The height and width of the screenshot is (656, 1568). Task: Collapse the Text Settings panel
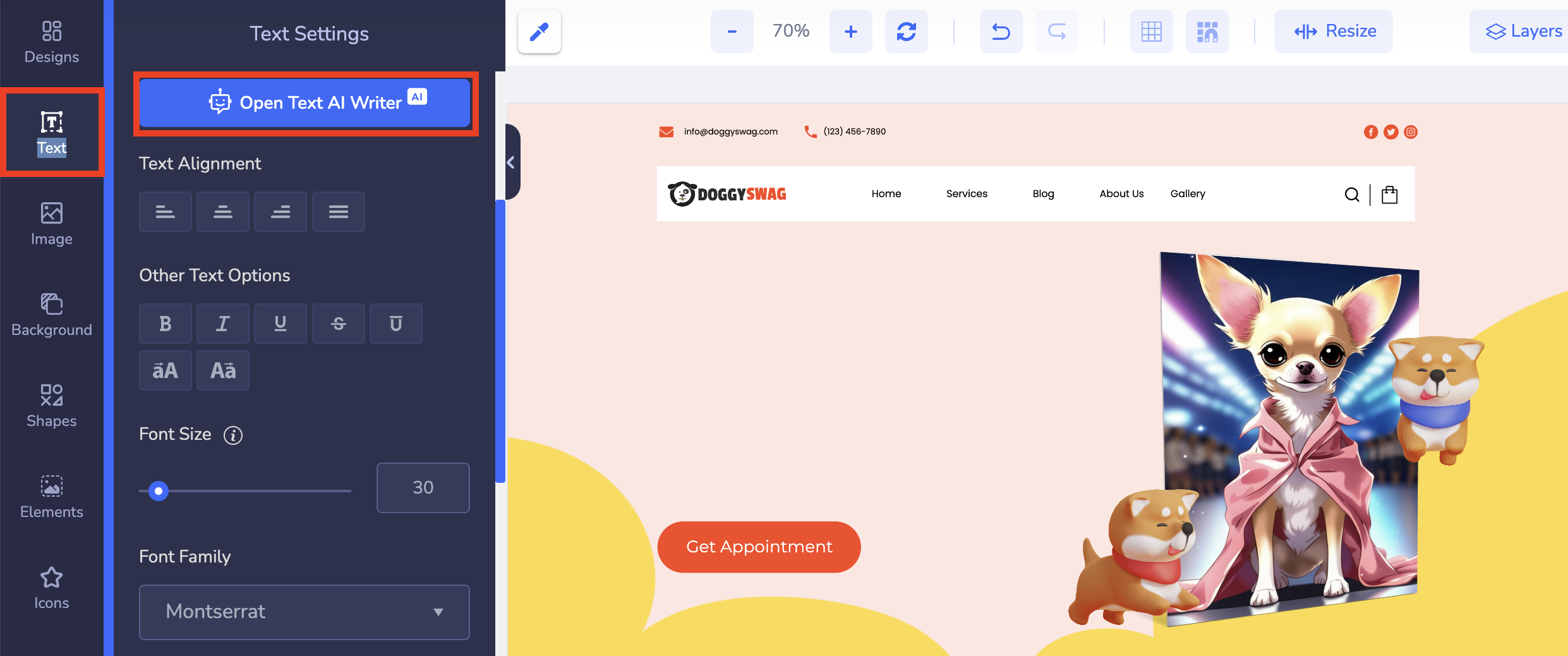pyautogui.click(x=510, y=162)
